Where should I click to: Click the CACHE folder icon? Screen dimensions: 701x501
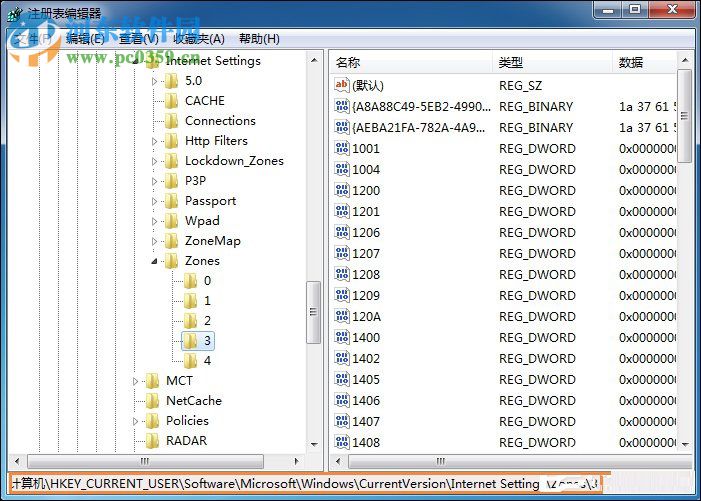[x=171, y=101]
